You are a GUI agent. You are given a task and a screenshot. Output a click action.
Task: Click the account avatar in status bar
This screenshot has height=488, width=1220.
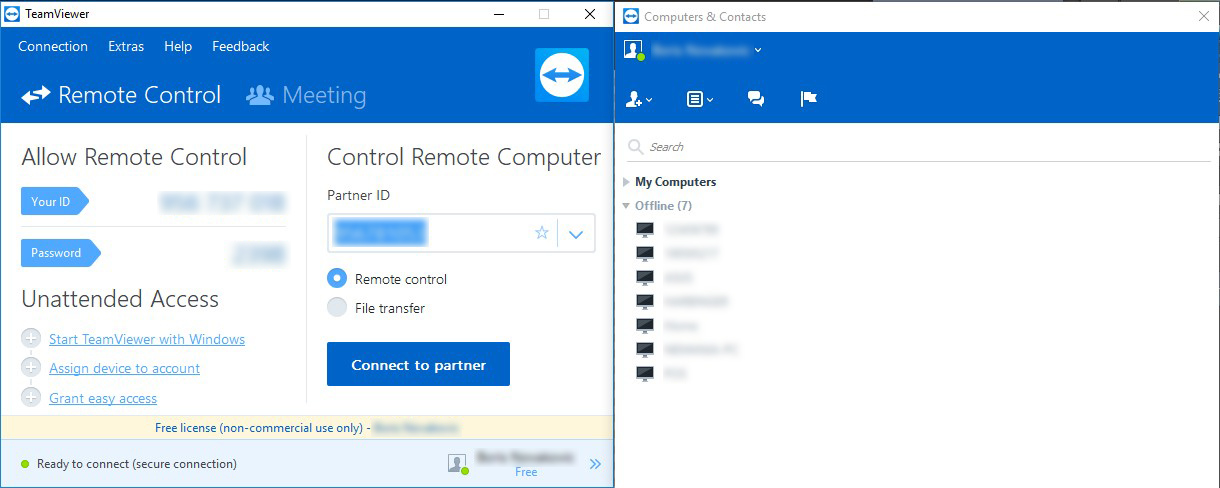click(x=457, y=463)
